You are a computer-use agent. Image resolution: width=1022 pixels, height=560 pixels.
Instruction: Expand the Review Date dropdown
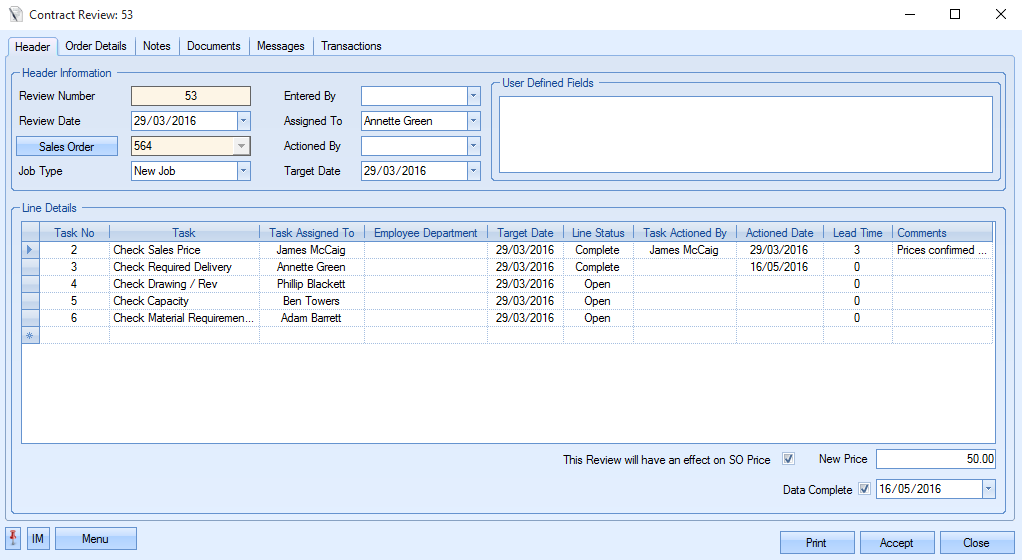[x=243, y=121]
